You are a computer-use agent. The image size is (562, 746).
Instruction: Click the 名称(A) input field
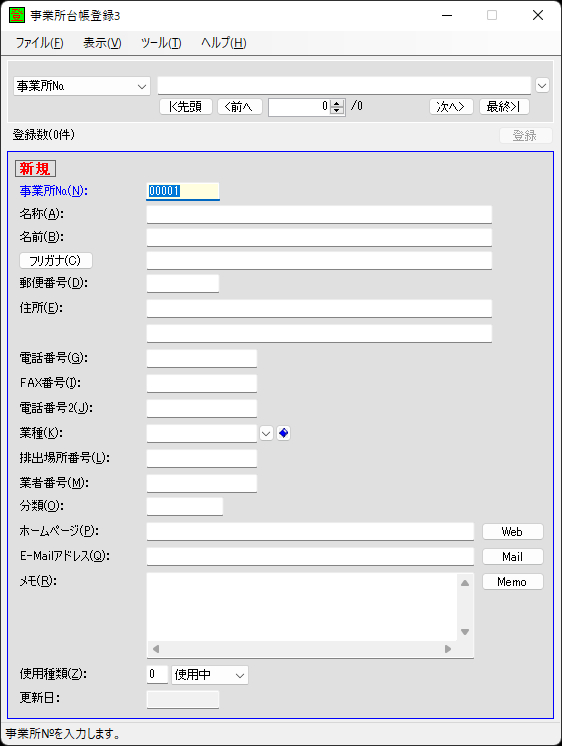coord(319,215)
